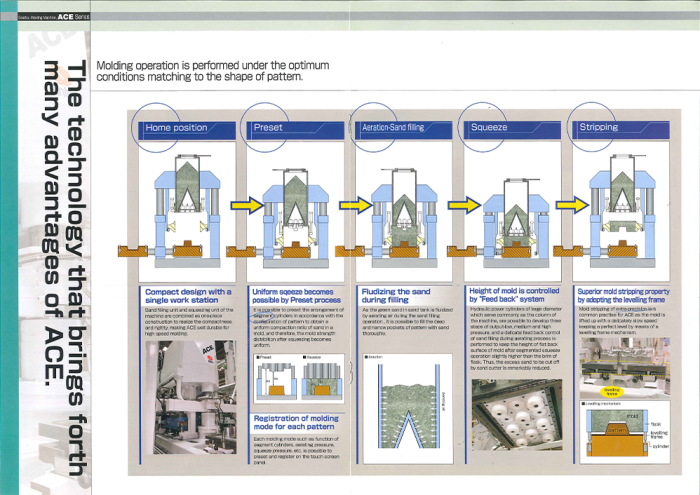Viewport: 700px width, 495px height.
Task: Click the "cylinder" label in levelling diagram
Action: (661, 446)
